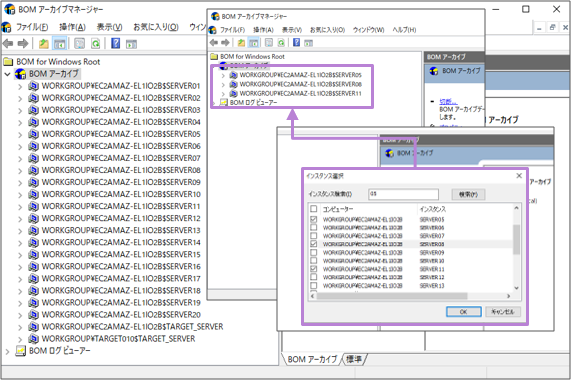Screen dimensions: 571x380
Task: Click the Back arrow in the second window toolbar
Action: (x=214, y=43)
